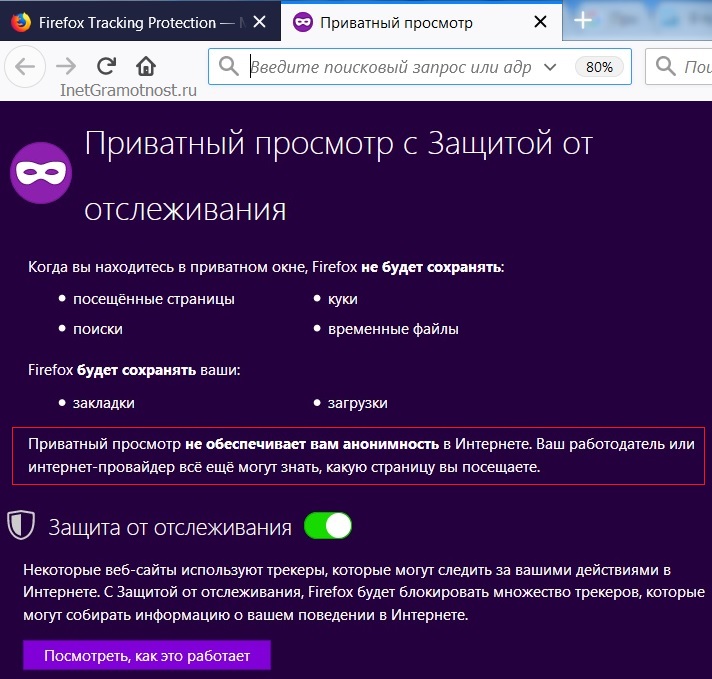This screenshot has height=679, width=712.
Task: Click the page title Приватный просмотр heading
Action: tap(338, 176)
